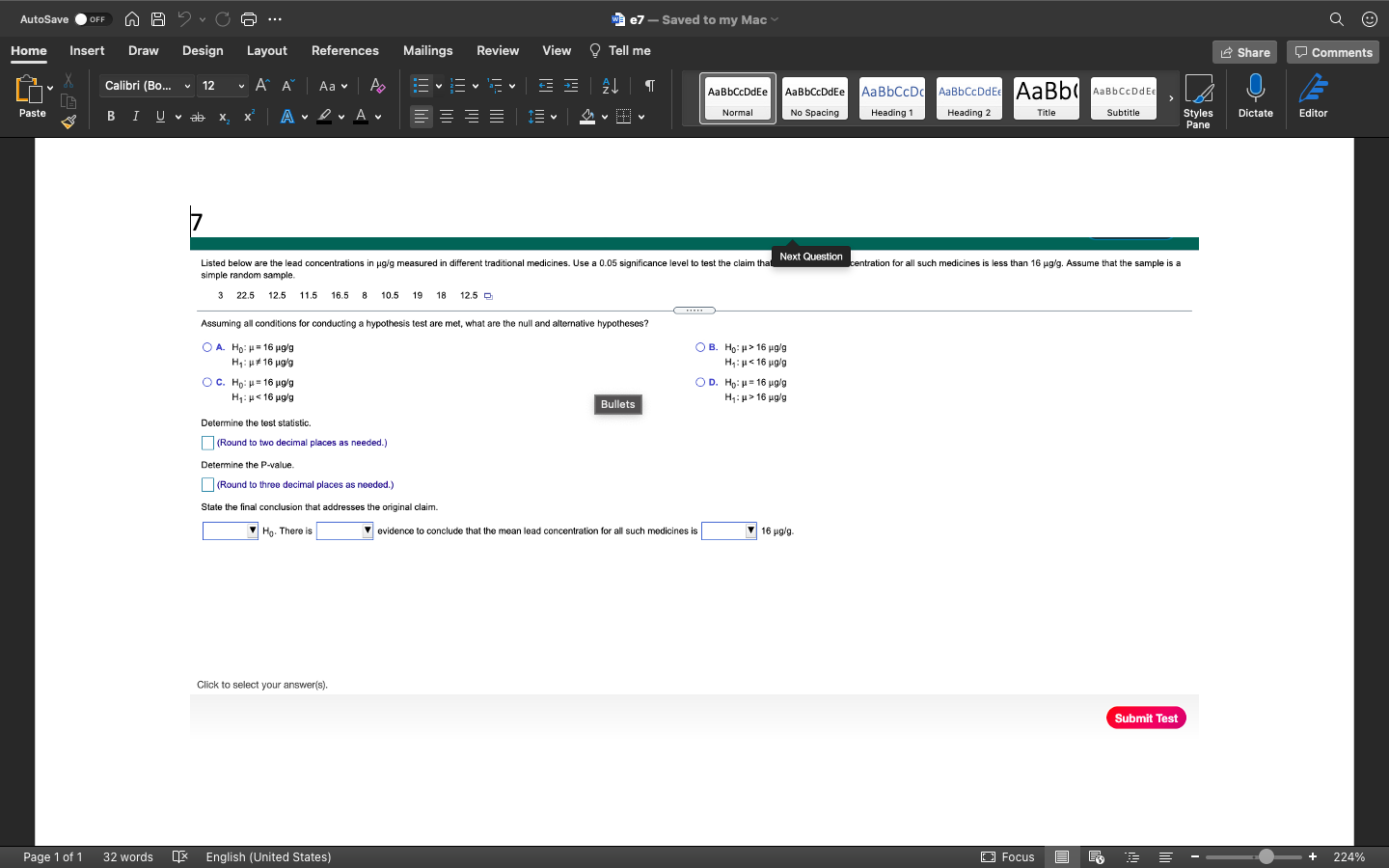Apply the No Spacing style
Viewport: 1389px width, 868px height.
[x=815, y=97]
